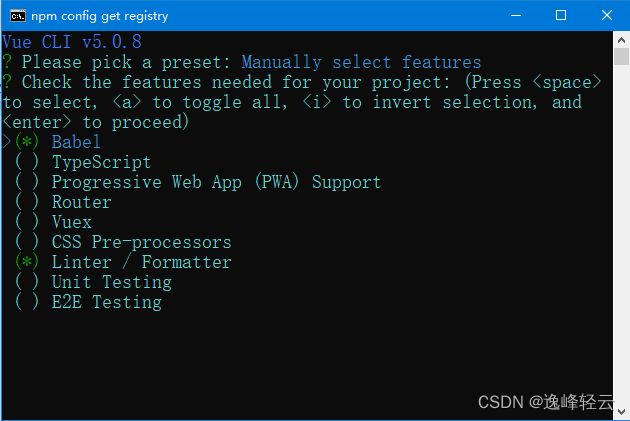This screenshot has height=421, width=630.
Task: Click the scrollbar up arrow
Action: click(621, 40)
